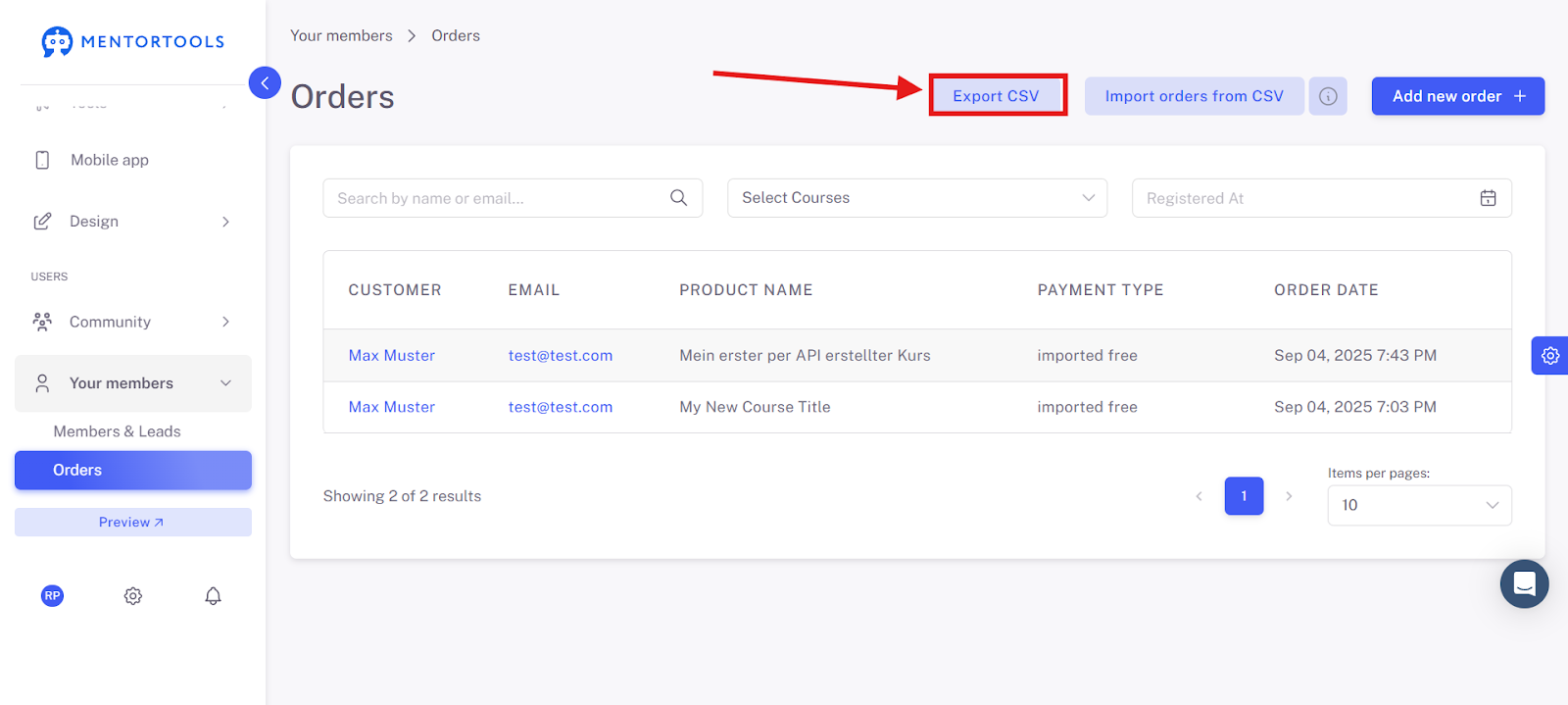The image size is (1568, 705).
Task: Select the Your members menu item
Action: (x=132, y=383)
